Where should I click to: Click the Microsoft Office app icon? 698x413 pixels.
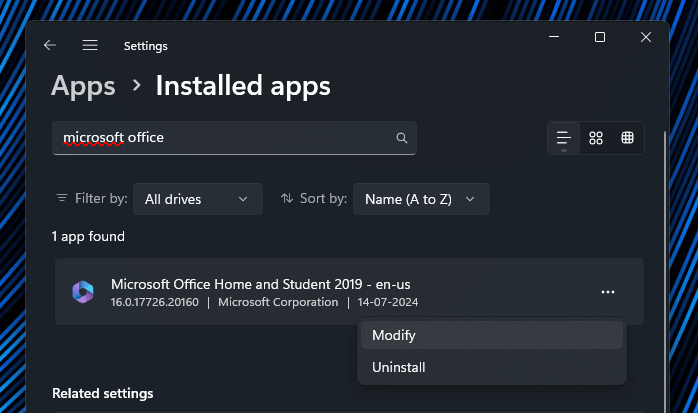(x=83, y=292)
